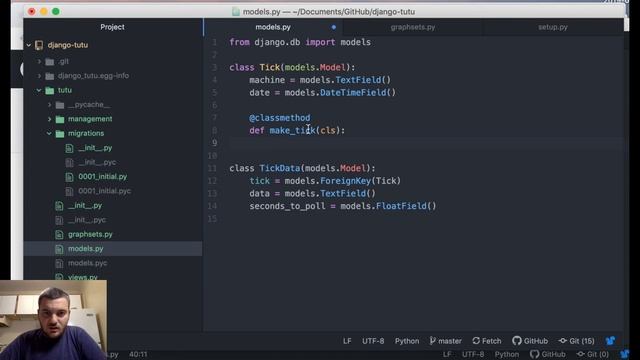Viewport: 640px width, 360px height.
Task: Click the __pycache__ folder icon
Action: coord(60,105)
